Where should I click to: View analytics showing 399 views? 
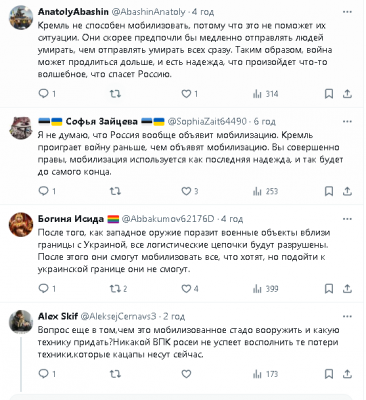265,289
